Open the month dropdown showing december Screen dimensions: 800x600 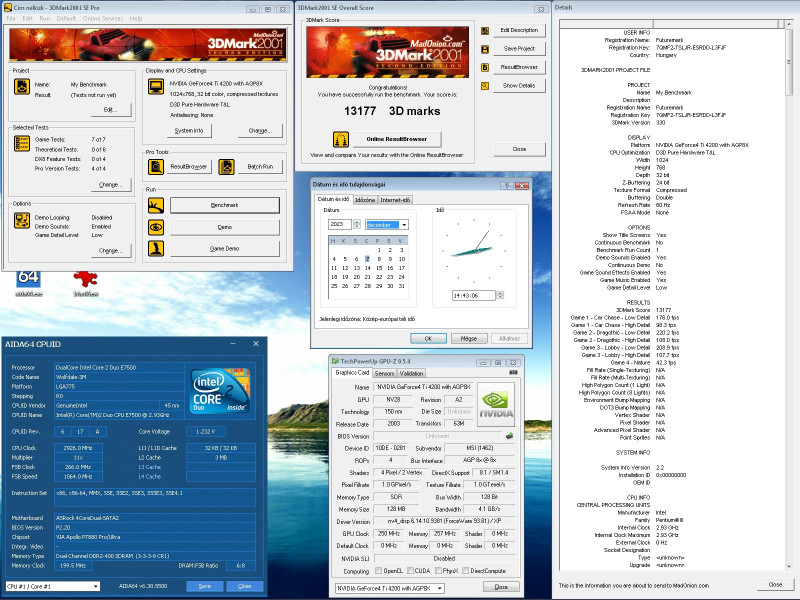click(x=404, y=225)
